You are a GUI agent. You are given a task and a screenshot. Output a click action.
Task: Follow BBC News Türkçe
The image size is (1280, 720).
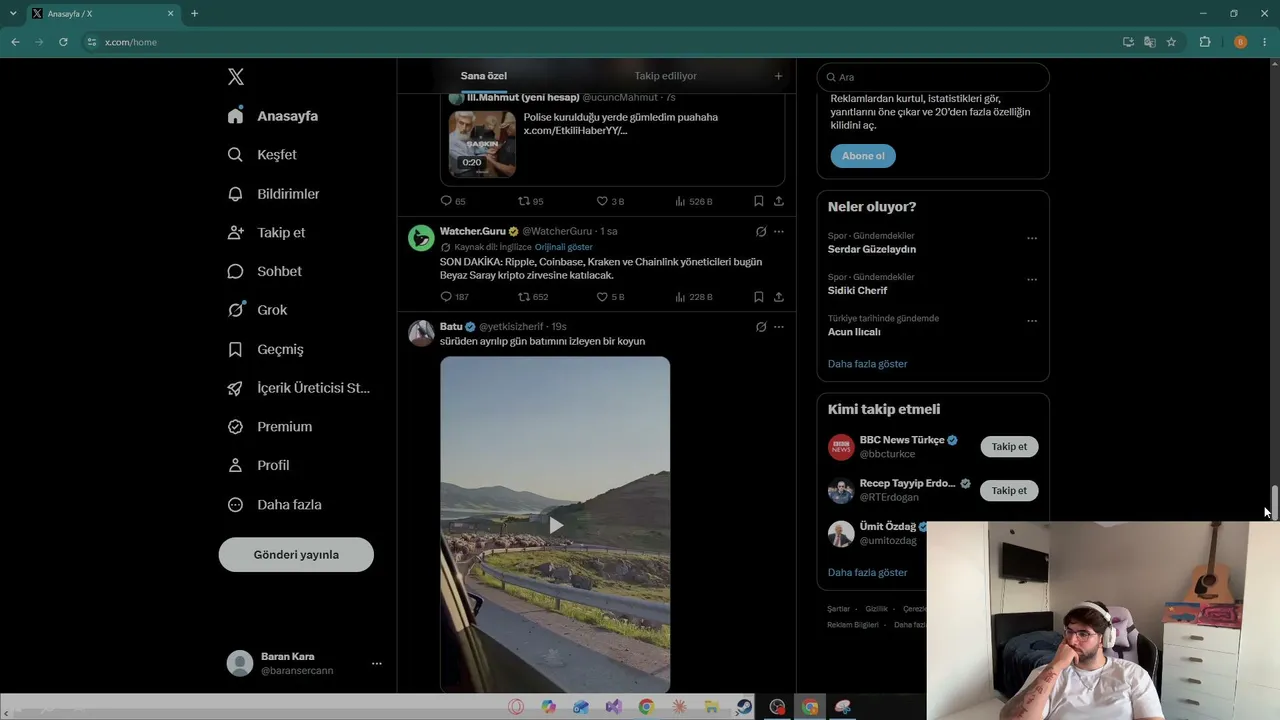(x=1009, y=447)
